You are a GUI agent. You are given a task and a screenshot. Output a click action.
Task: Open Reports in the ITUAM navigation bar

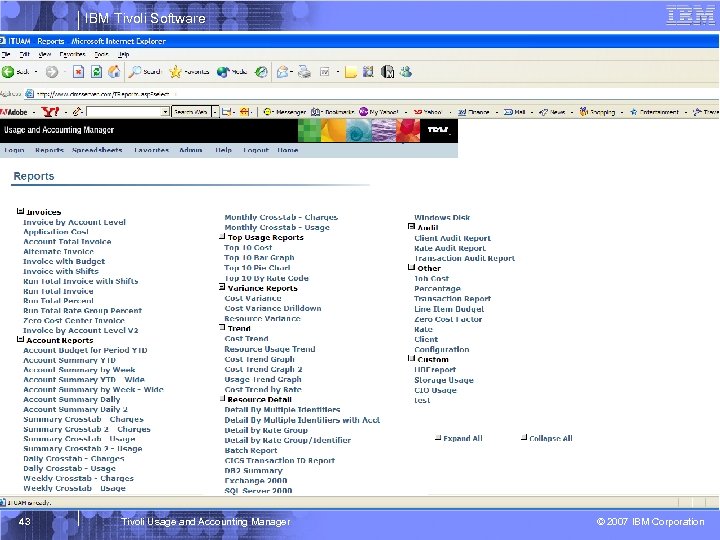click(x=49, y=150)
